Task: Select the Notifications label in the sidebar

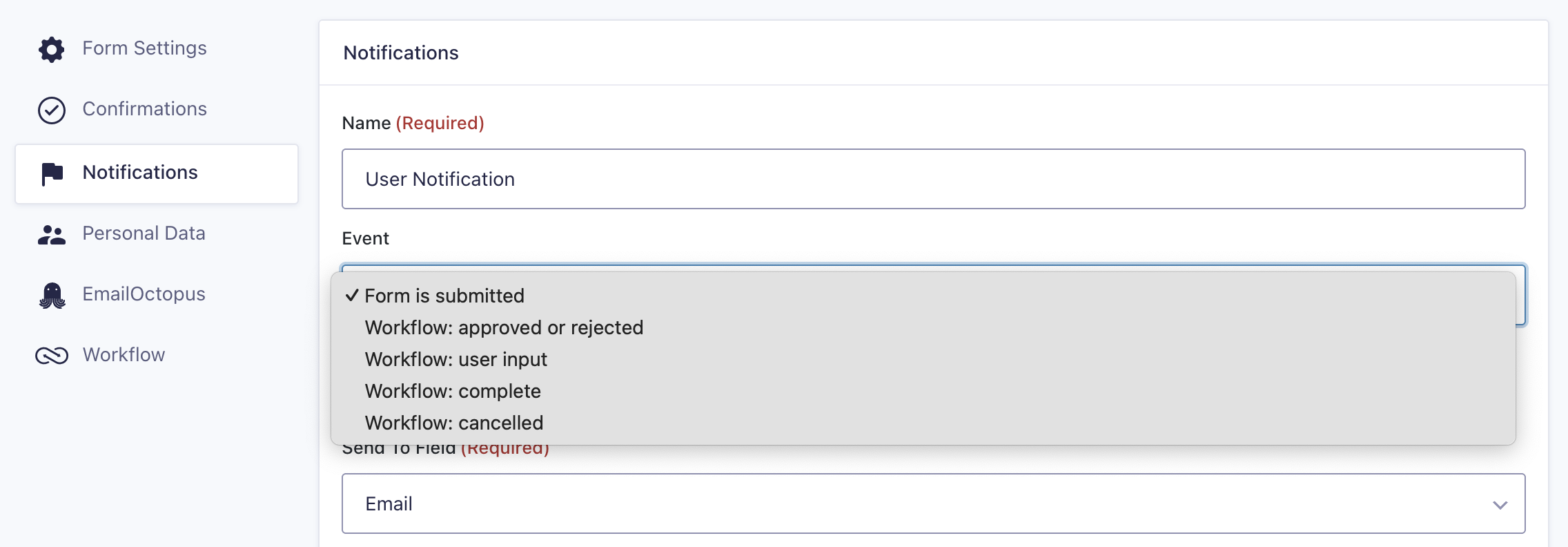Action: tap(140, 173)
